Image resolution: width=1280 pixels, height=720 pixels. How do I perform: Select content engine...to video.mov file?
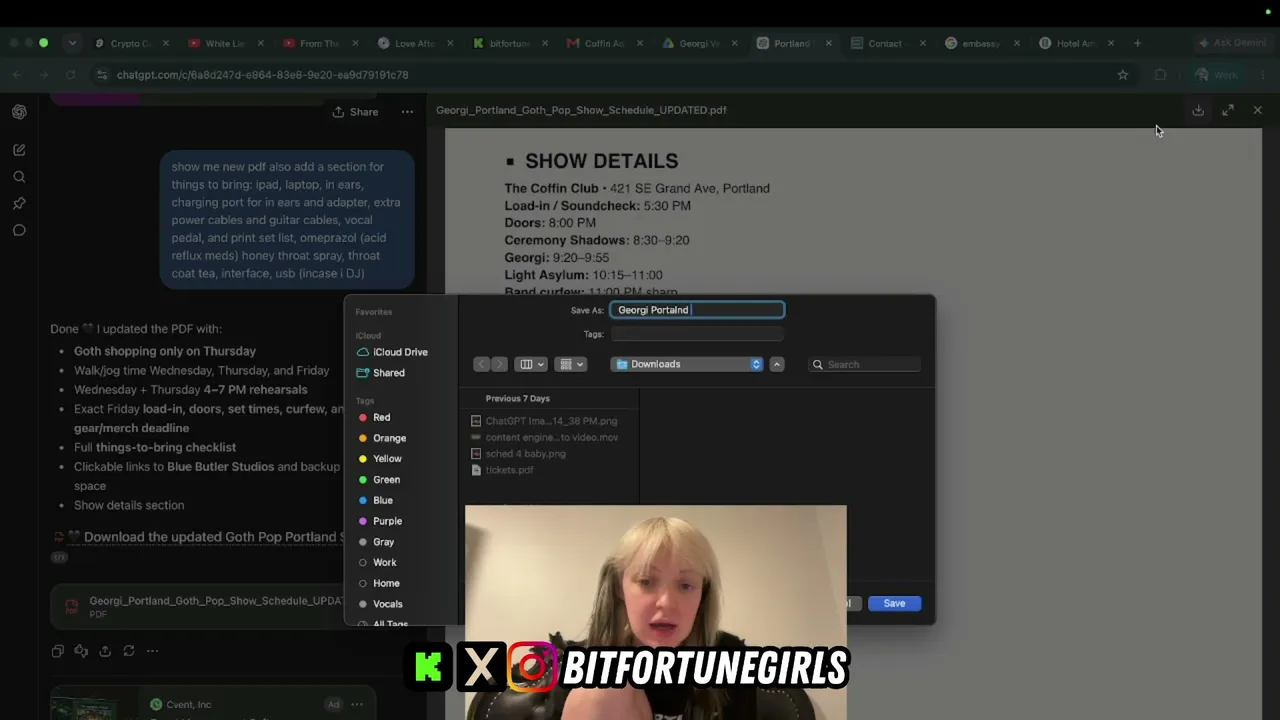pyautogui.click(x=544, y=437)
